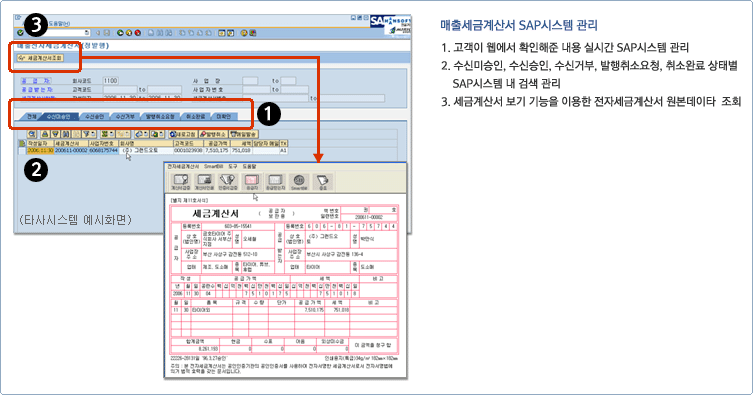Image resolution: width=753 pixels, height=395 pixels.
Task: Click the red cancel icon in SAP toolbar
Action: [x=138, y=33]
